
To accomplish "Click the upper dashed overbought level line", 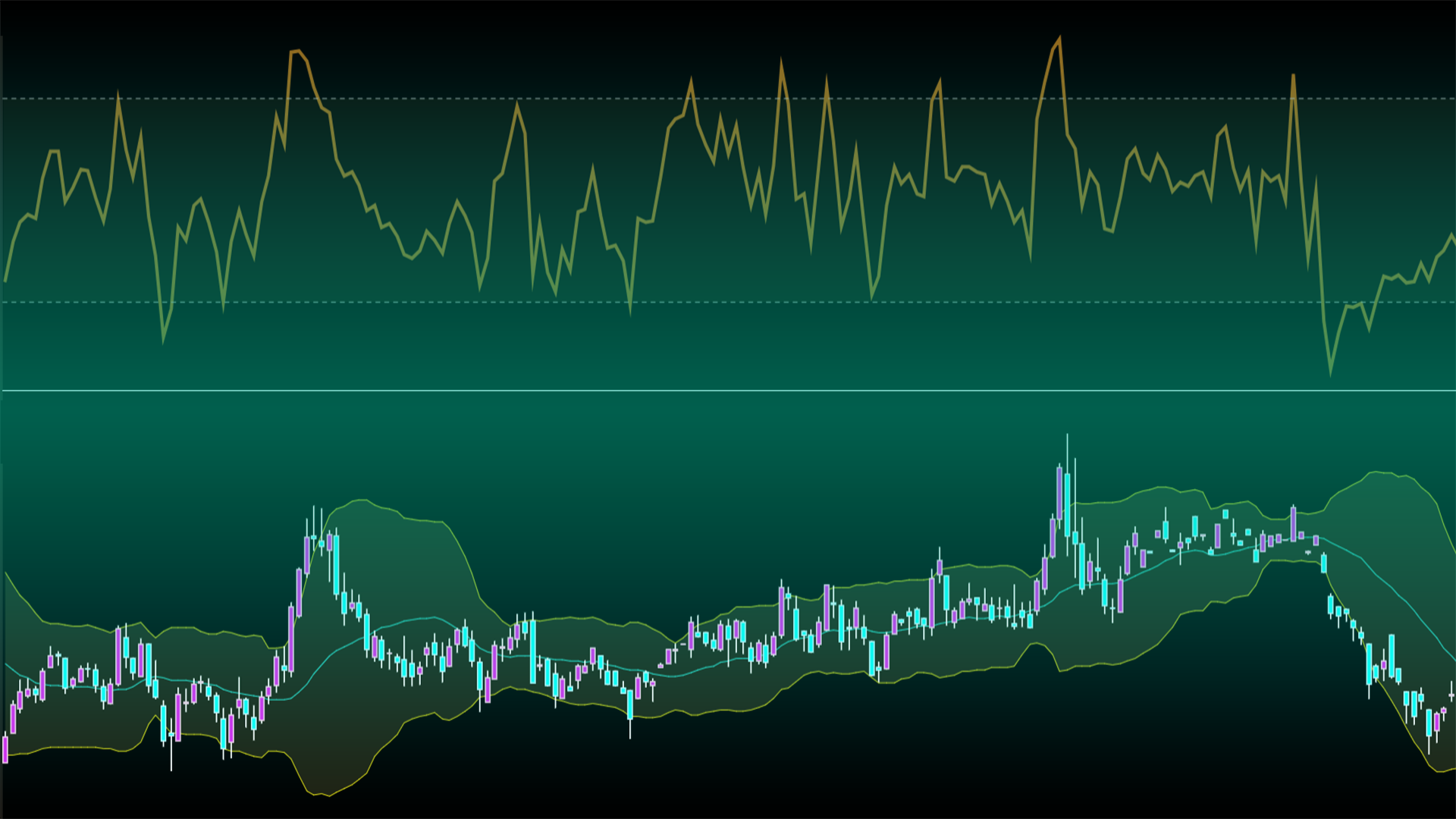I will pos(728,99).
